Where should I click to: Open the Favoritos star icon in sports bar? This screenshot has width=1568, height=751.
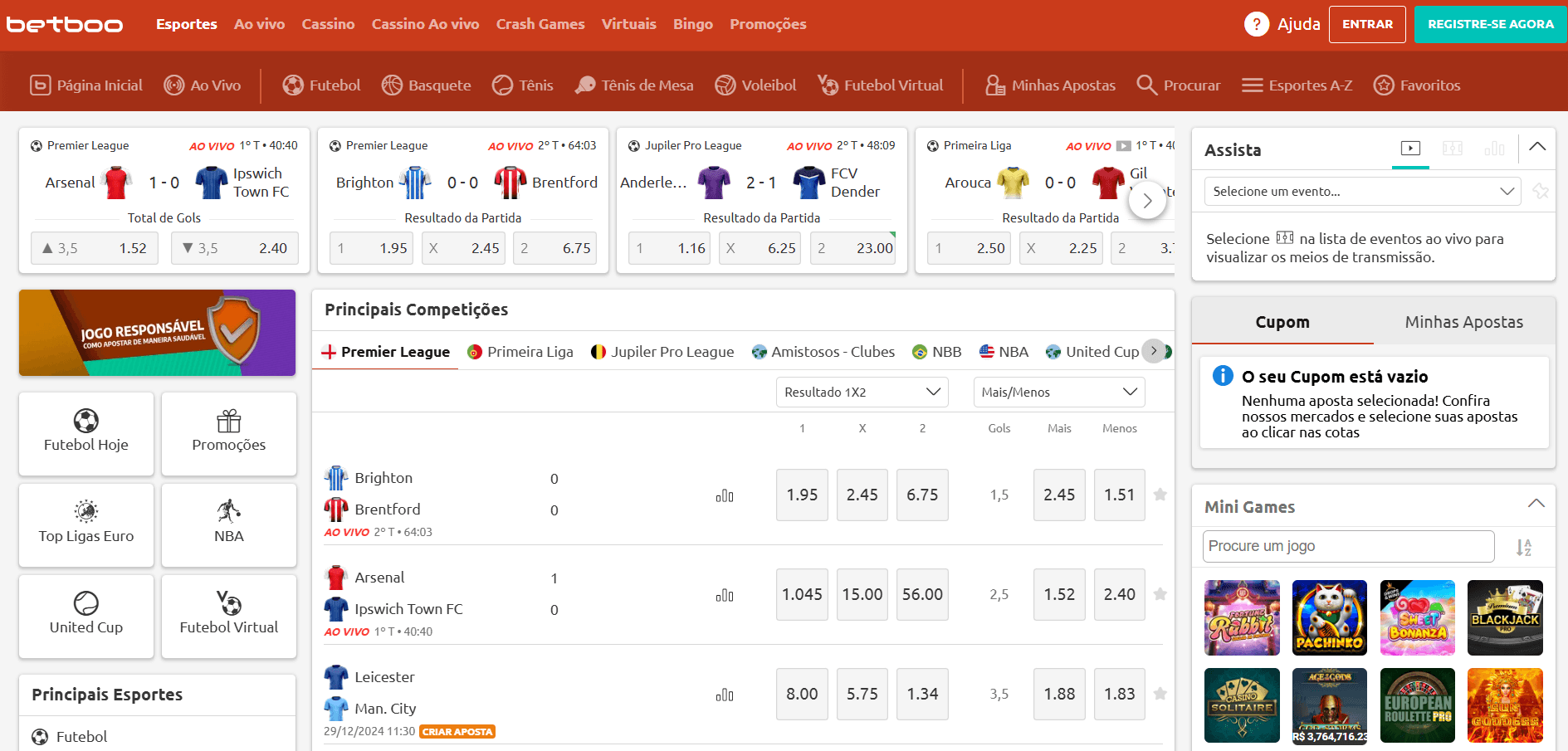[1384, 85]
